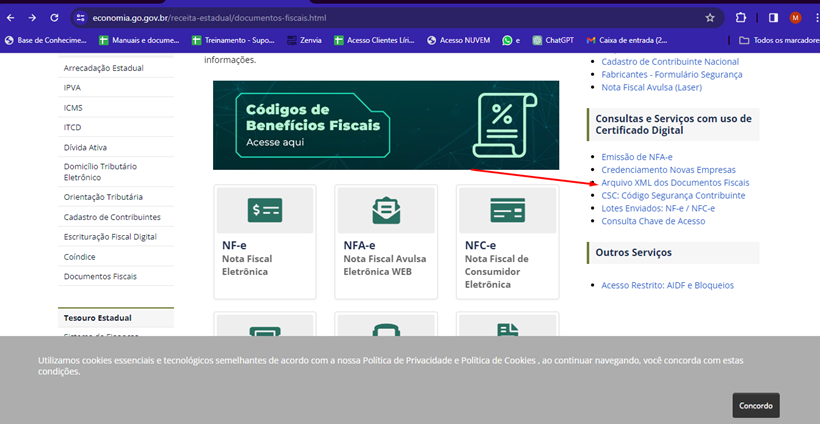Open the NFC-e Nota Fiscal de Consumidor card
Screen dimensions: 820x424
coord(507,240)
